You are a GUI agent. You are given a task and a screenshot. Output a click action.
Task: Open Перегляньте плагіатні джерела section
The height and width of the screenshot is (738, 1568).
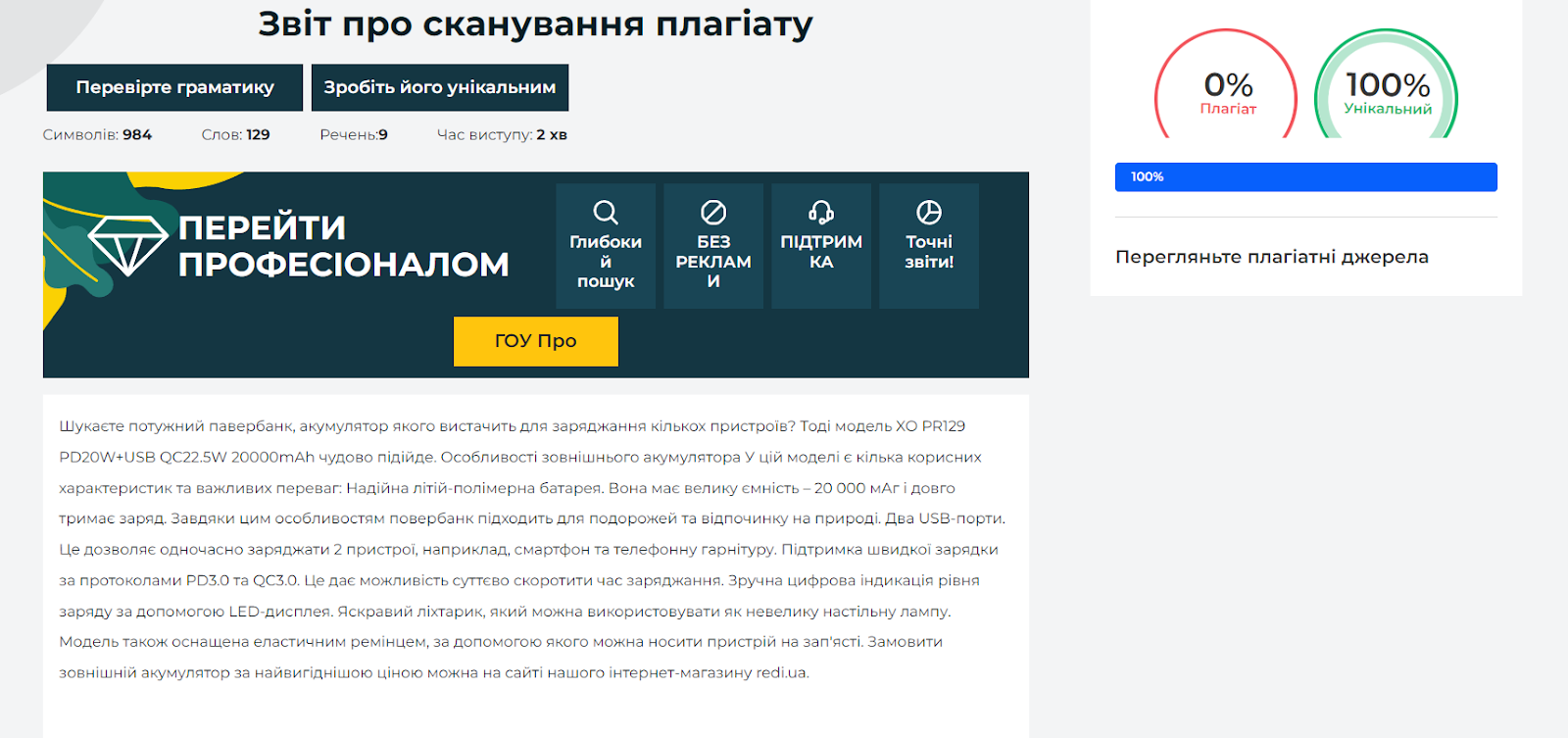(1272, 257)
